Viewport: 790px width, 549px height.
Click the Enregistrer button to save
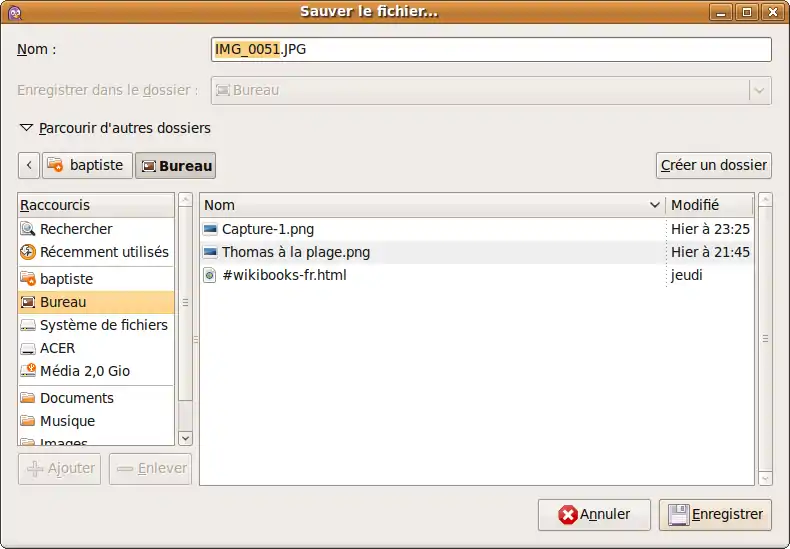[x=715, y=514]
